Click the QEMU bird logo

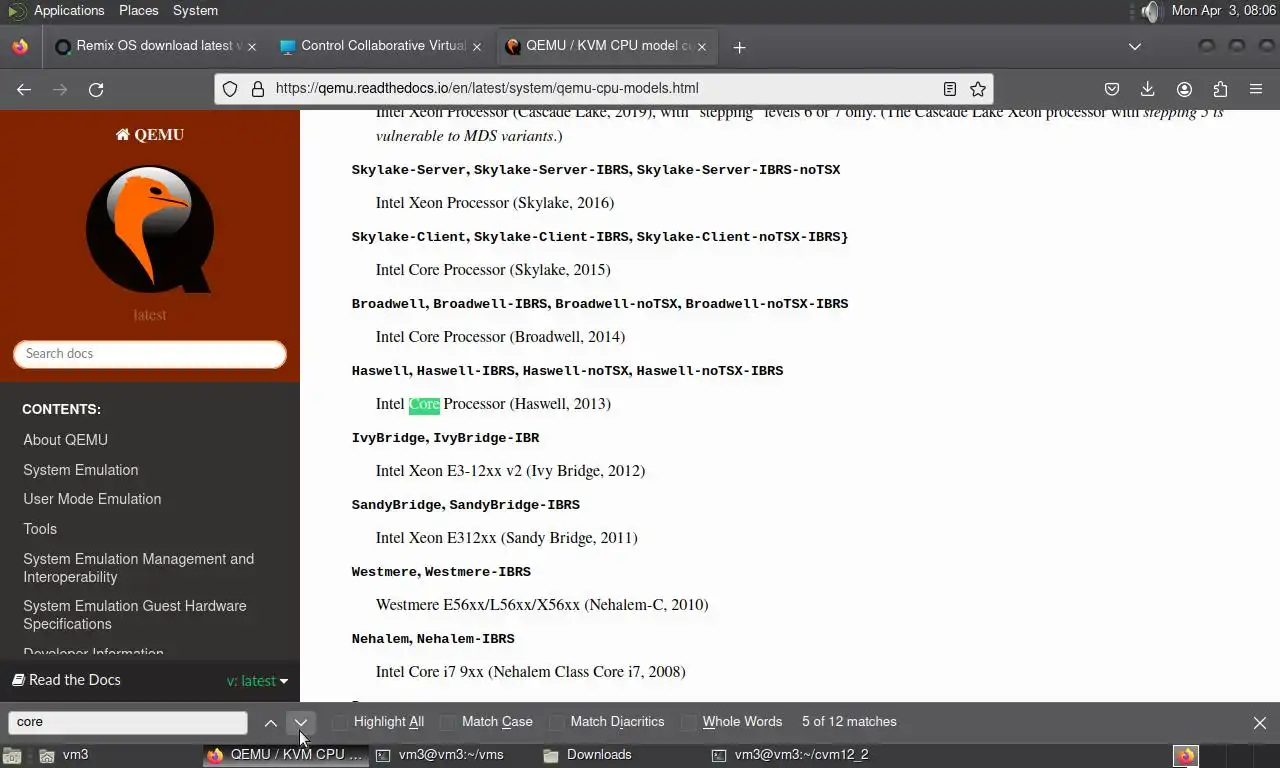[x=149, y=229]
